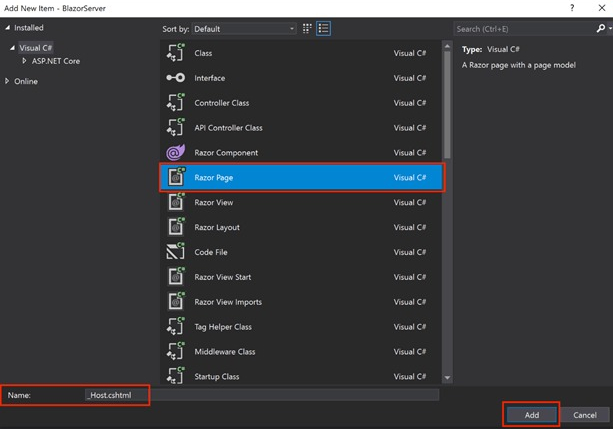Open the Sort by Default dropdown

244,29
